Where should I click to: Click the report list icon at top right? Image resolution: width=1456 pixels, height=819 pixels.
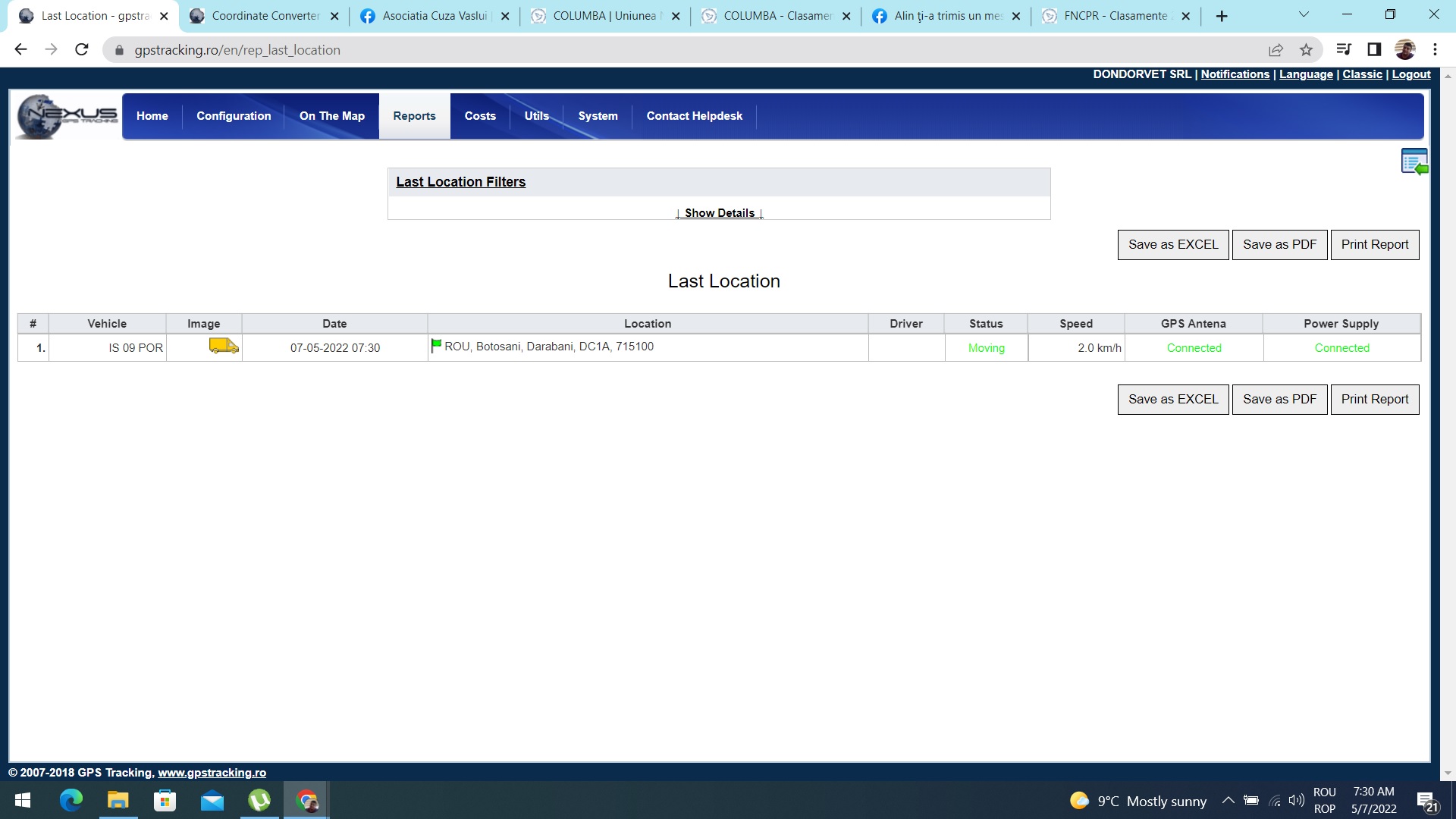(x=1414, y=162)
